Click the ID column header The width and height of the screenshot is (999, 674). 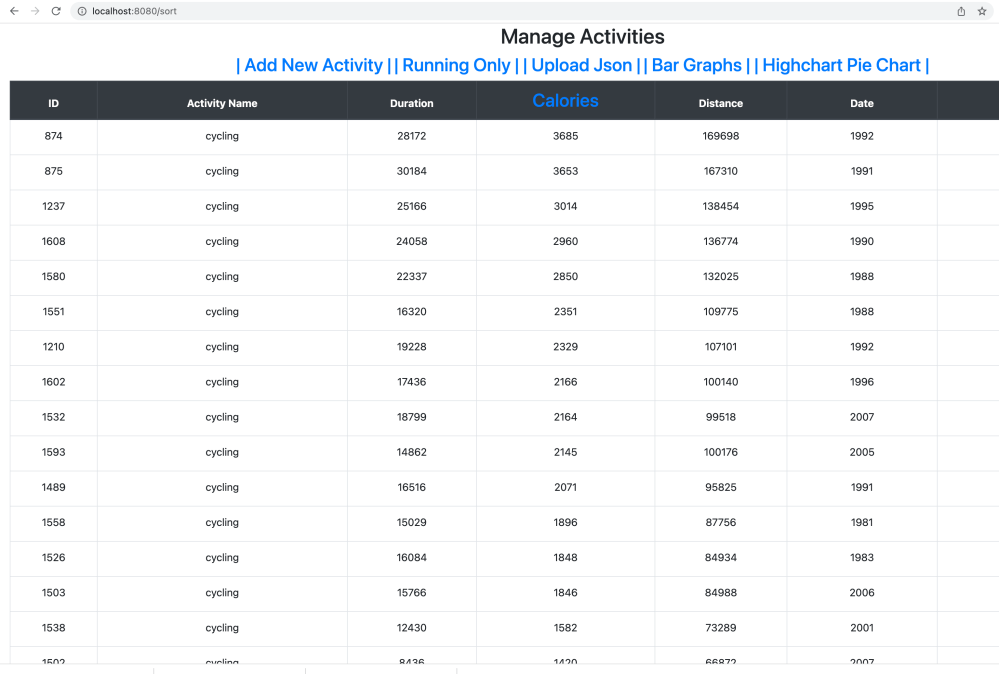point(54,103)
